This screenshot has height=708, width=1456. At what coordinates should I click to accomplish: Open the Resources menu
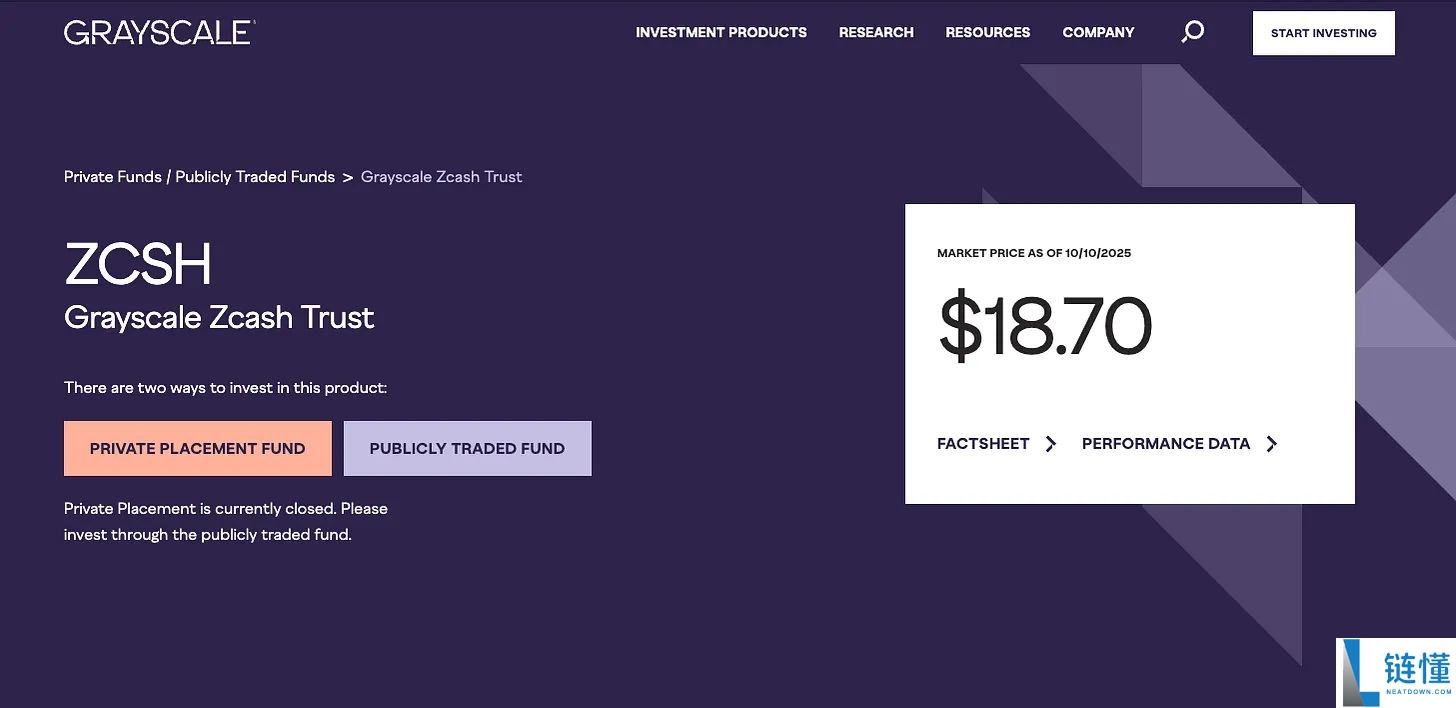coord(987,32)
